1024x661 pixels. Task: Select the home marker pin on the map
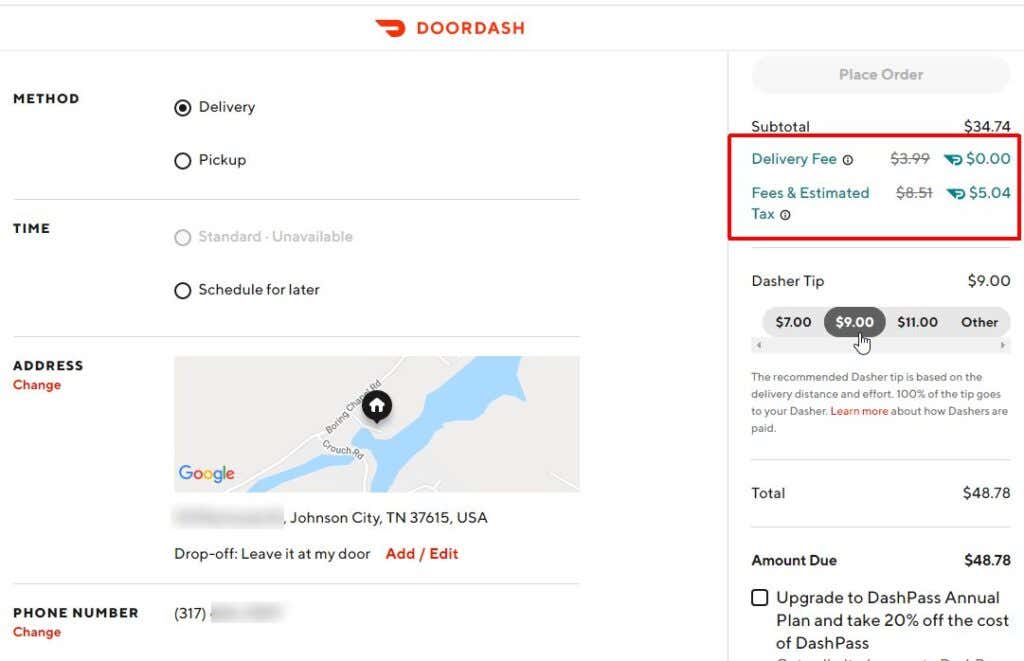click(376, 406)
